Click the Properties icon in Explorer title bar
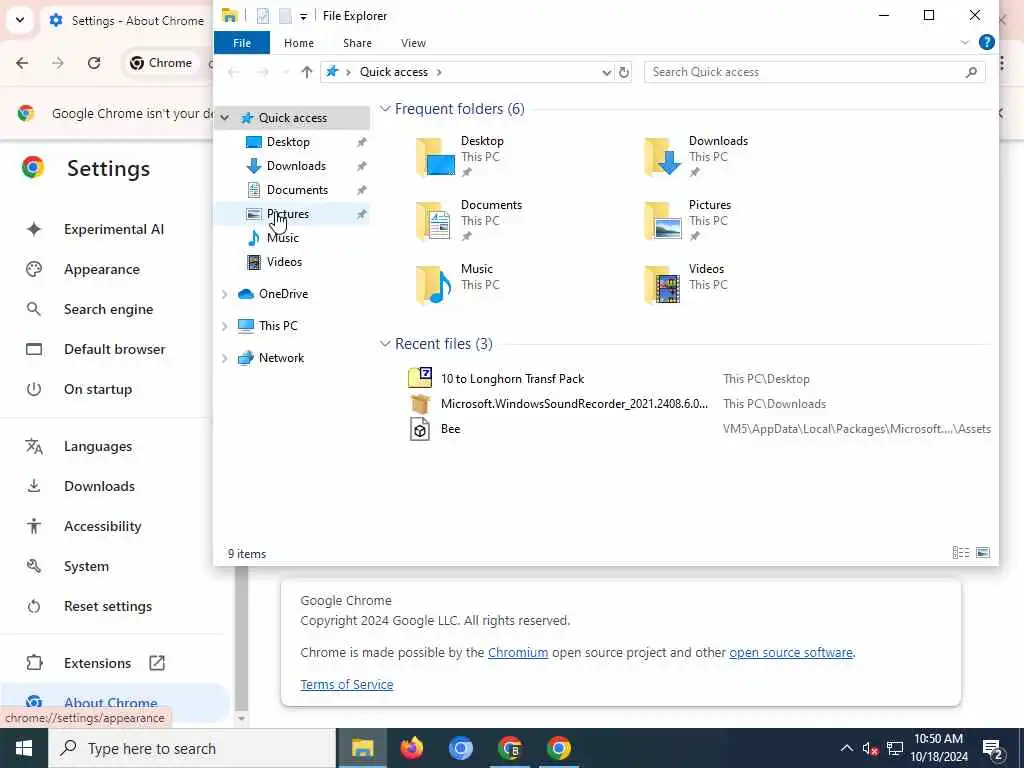Image resolution: width=1024 pixels, height=768 pixels. 263,16
